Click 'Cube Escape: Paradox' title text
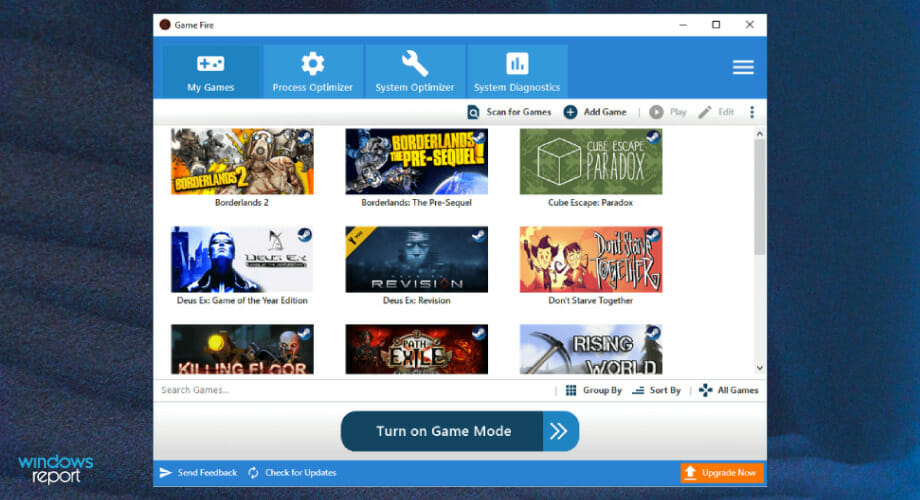Screen dimensions: 920x500 pyautogui.click(x=590, y=202)
